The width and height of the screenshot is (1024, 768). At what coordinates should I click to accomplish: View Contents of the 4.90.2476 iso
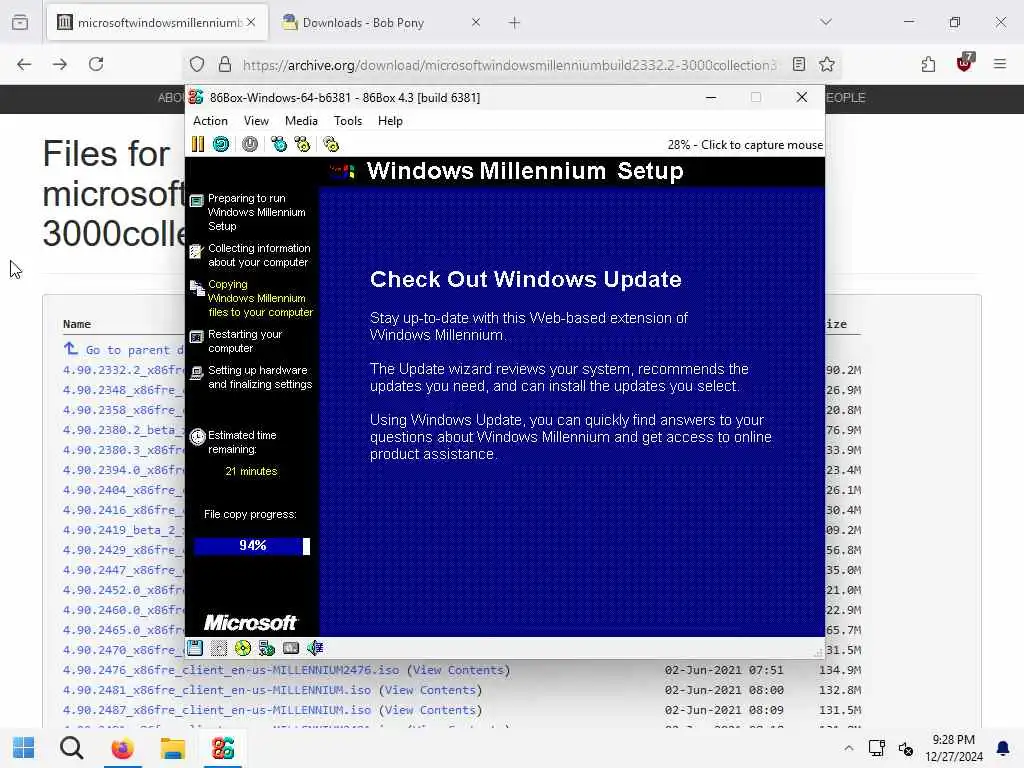458,670
